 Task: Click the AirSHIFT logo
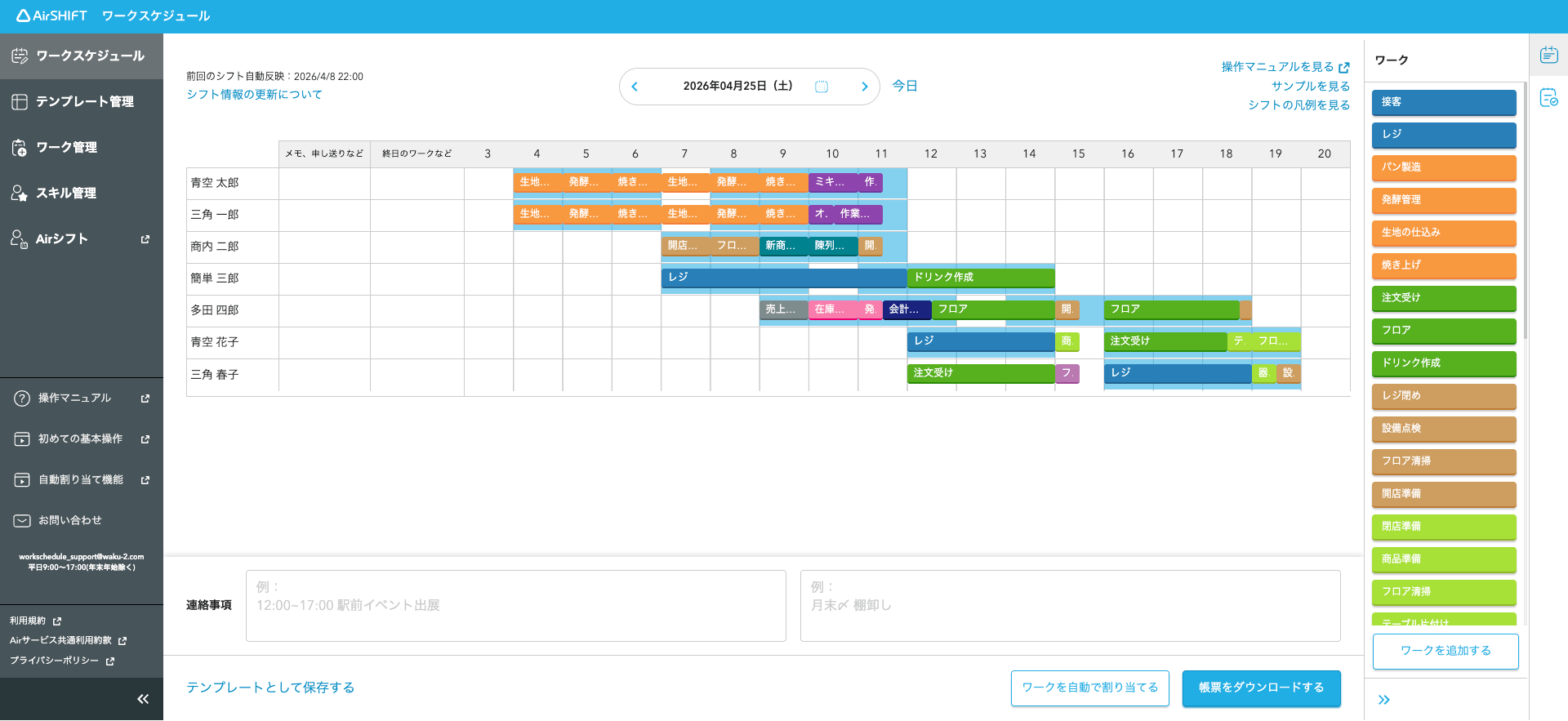click(x=51, y=16)
